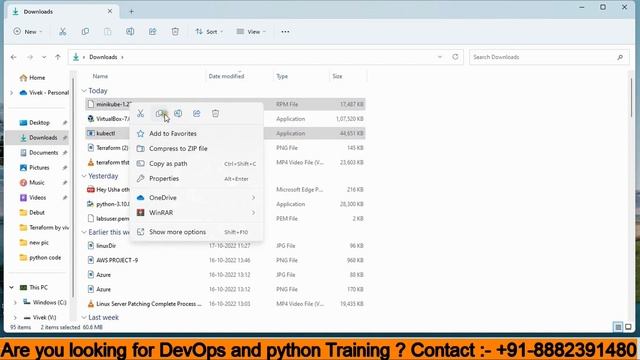Screen dimensions: 640x360
Task: Click the Rename icon in the toolbar
Action: coord(130,31)
